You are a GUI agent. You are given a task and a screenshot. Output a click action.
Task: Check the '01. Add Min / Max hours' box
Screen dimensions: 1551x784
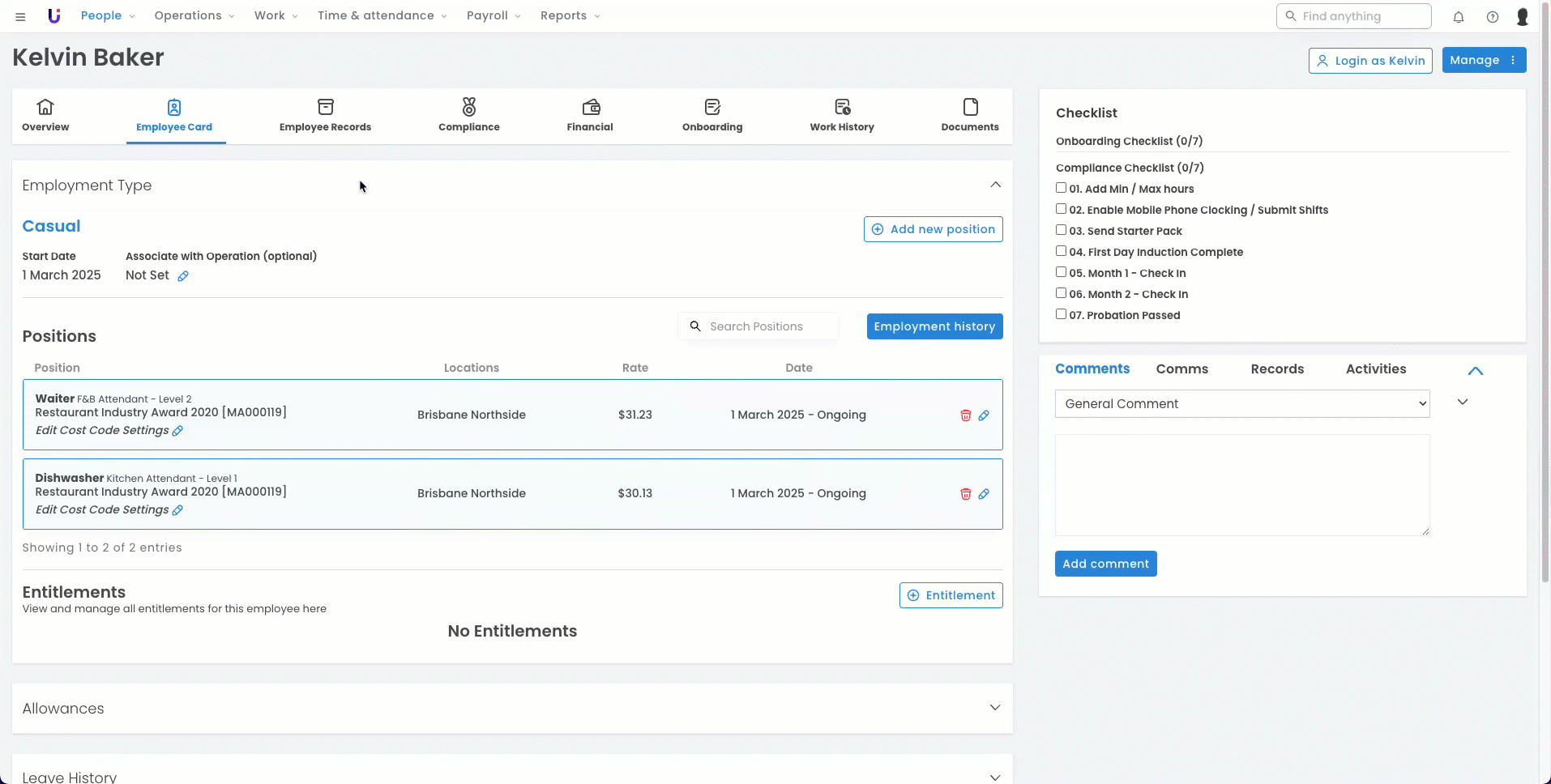pyautogui.click(x=1061, y=188)
